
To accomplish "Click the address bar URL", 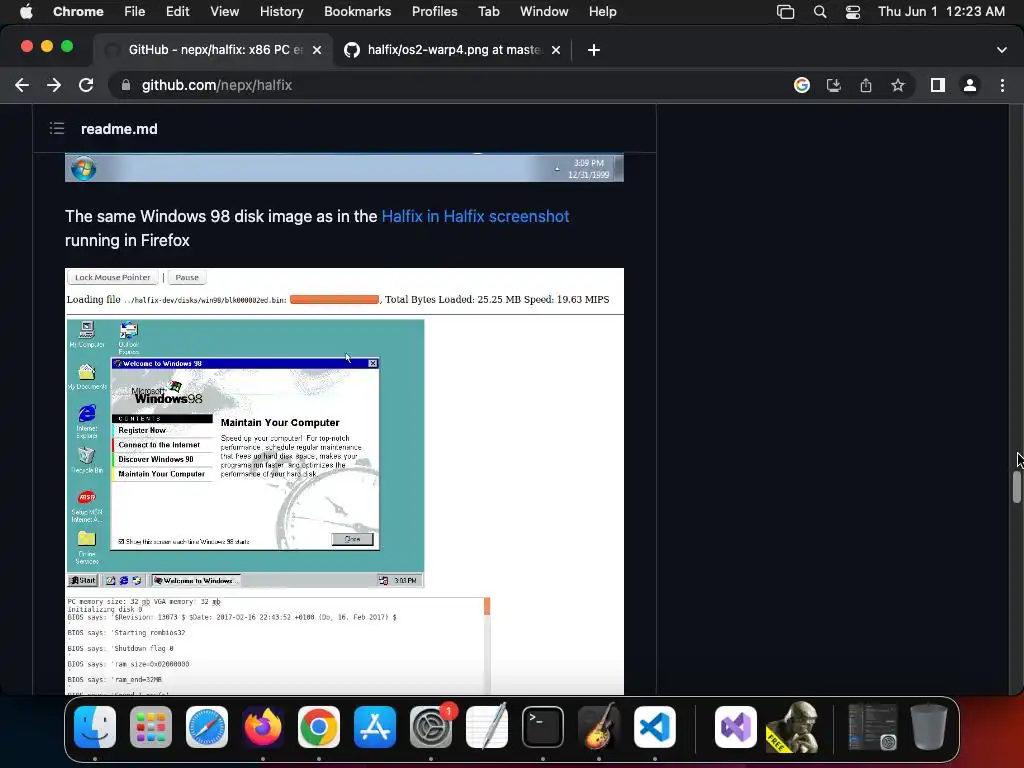I will (217, 86).
